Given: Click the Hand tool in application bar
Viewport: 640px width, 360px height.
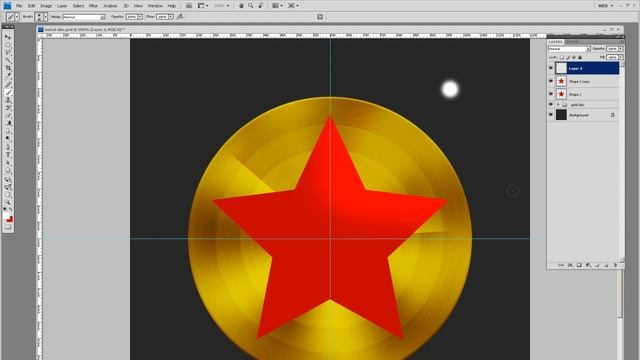Looking at the screenshot, I should (x=241, y=6).
